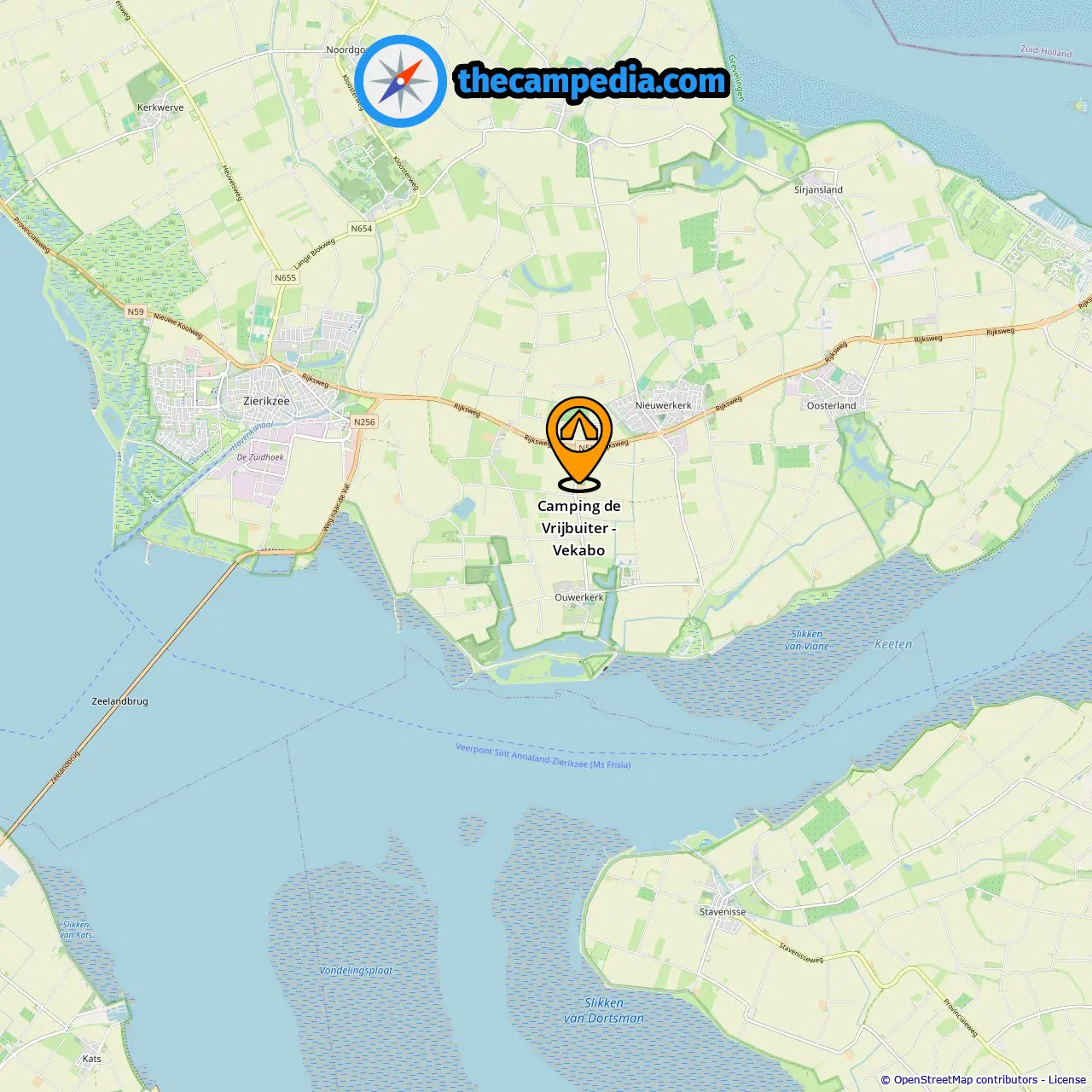
Task: Select the Zierikzee town label
Action: click(x=266, y=401)
